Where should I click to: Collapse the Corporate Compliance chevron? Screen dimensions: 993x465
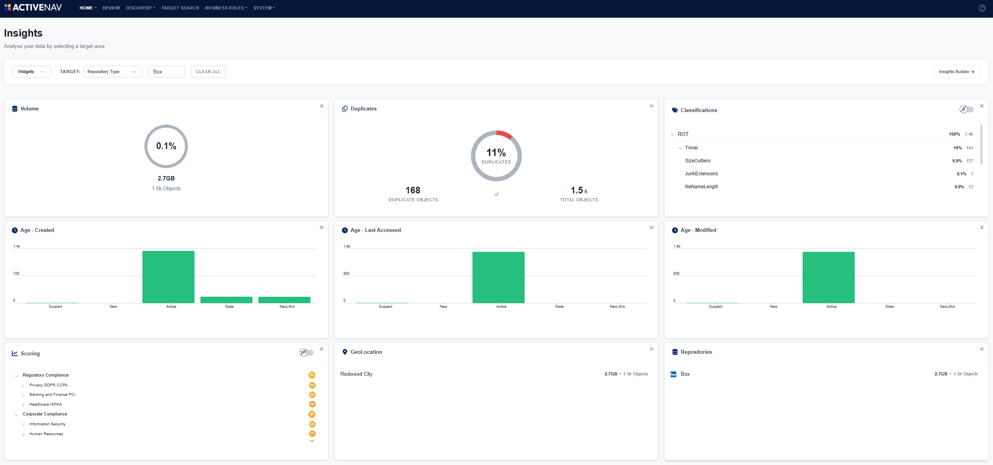coord(16,414)
